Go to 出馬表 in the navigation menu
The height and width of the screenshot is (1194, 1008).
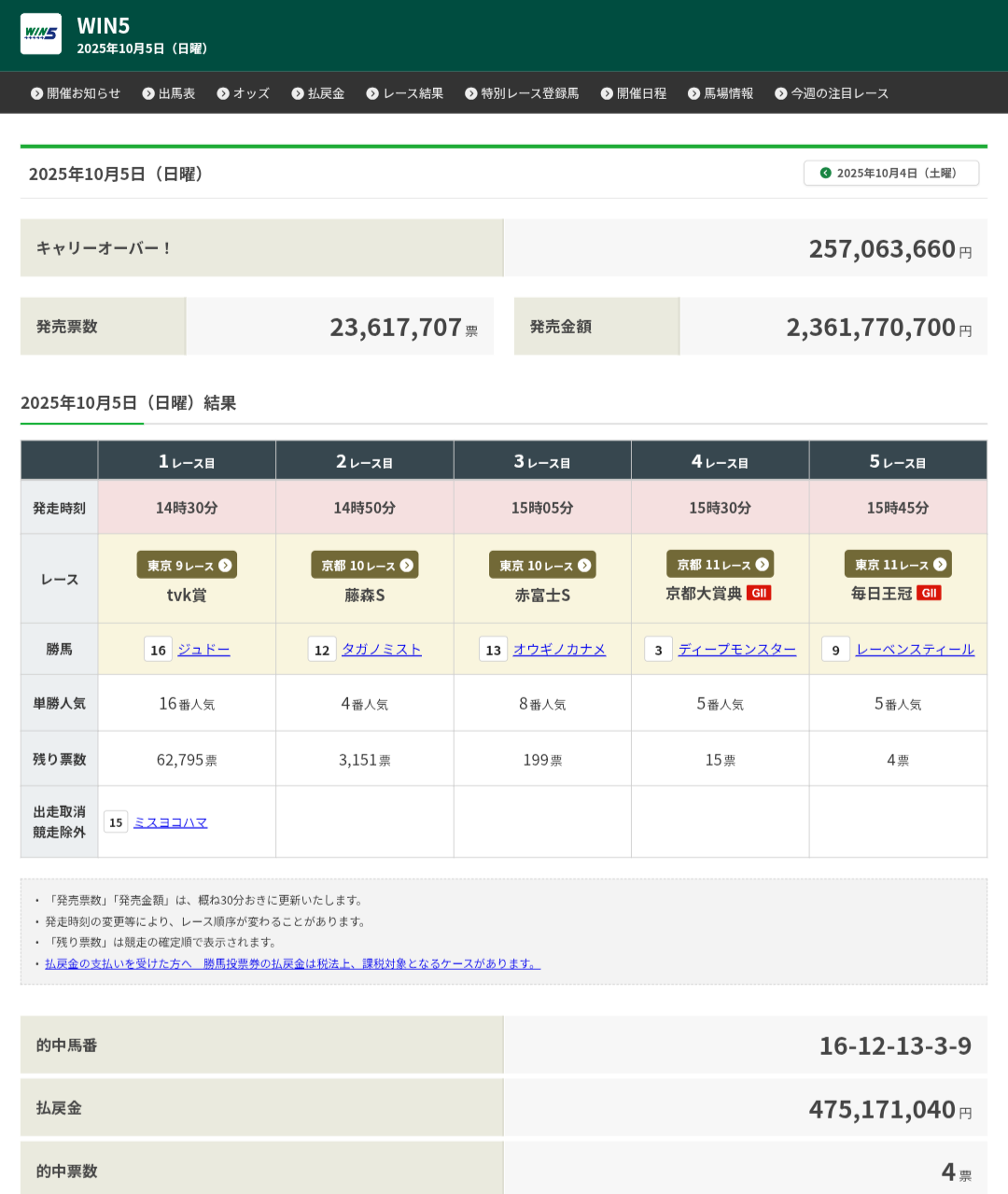point(169,93)
